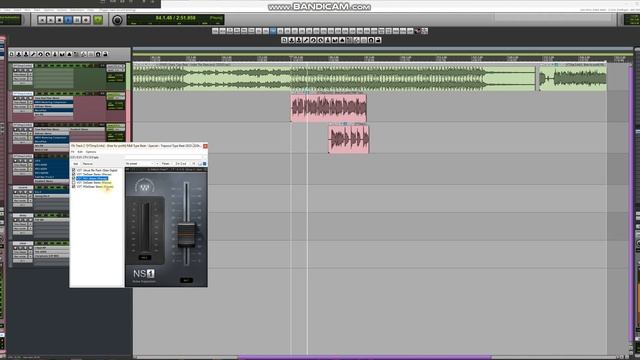This screenshot has width=640, height=360.
Task: Click the green time position display
Action: click(176, 20)
